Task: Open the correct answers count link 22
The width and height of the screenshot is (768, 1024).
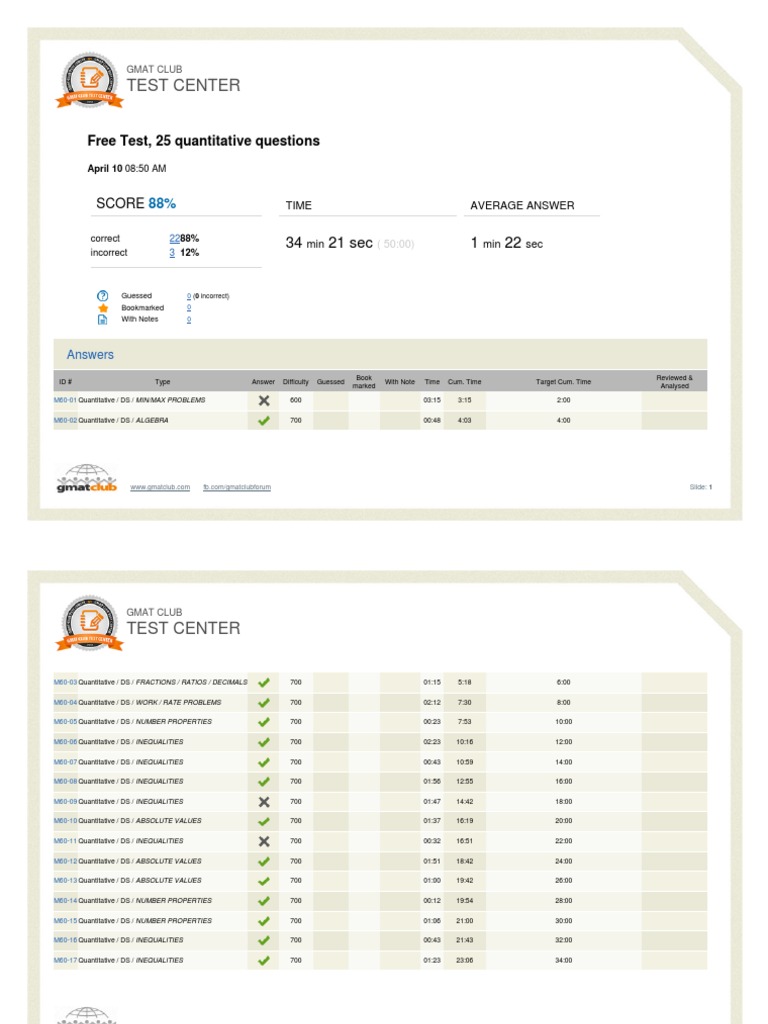Action: 174,238
